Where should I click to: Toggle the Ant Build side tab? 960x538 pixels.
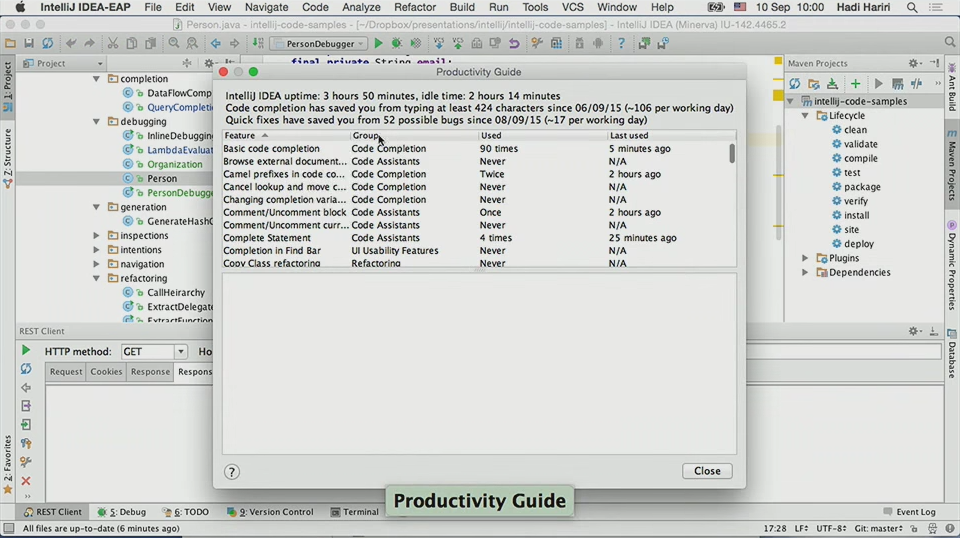pos(952,89)
